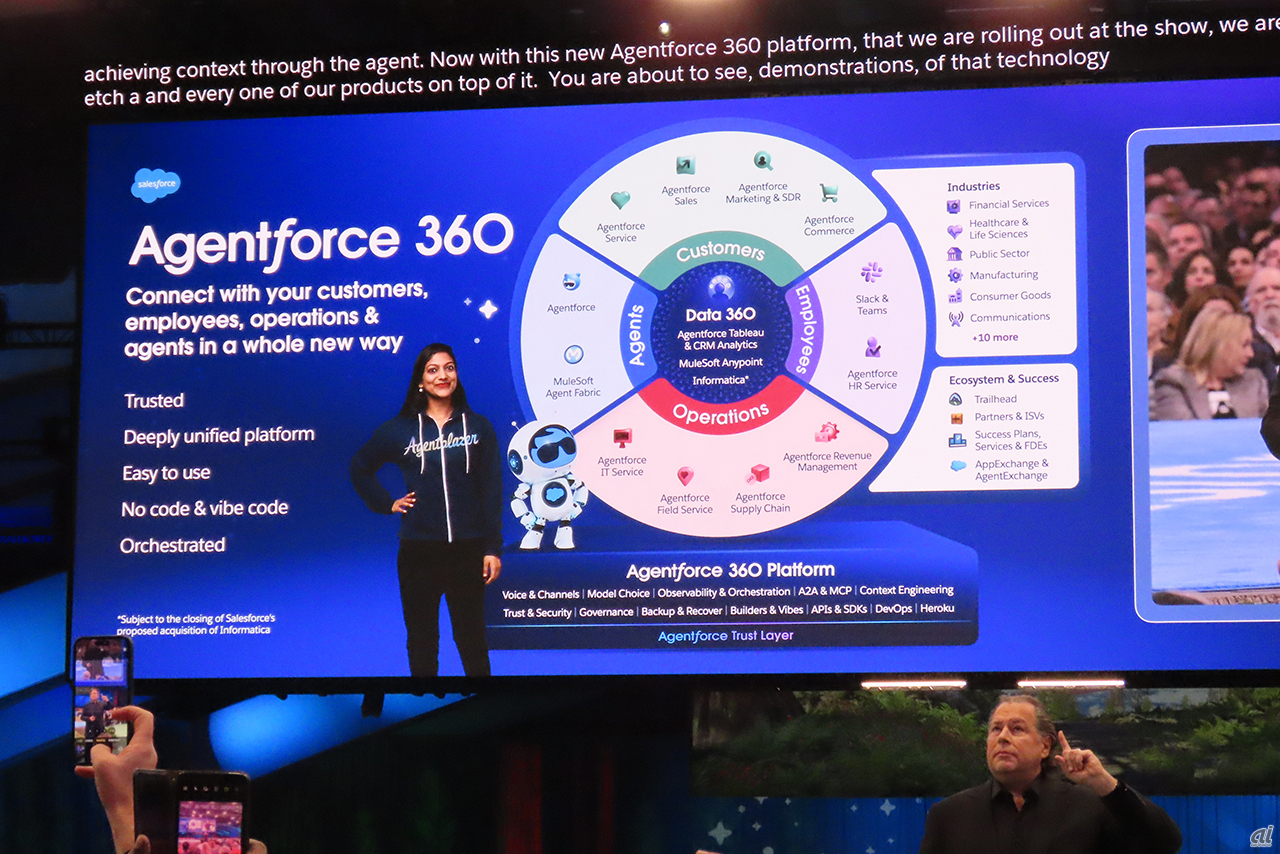The image size is (1280, 854).
Task: Click the "Agents" ring segment label
Action: [636, 334]
